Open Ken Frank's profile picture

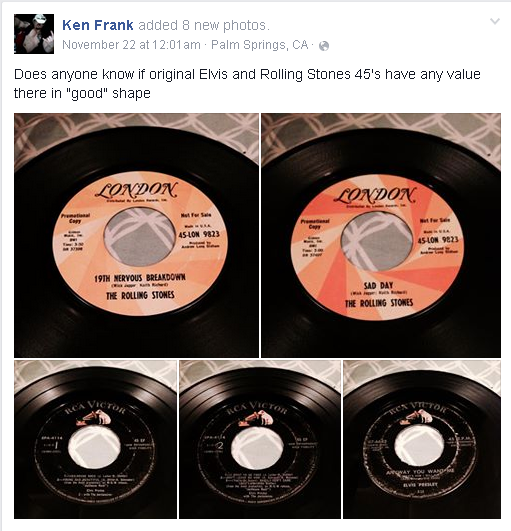click(34, 34)
